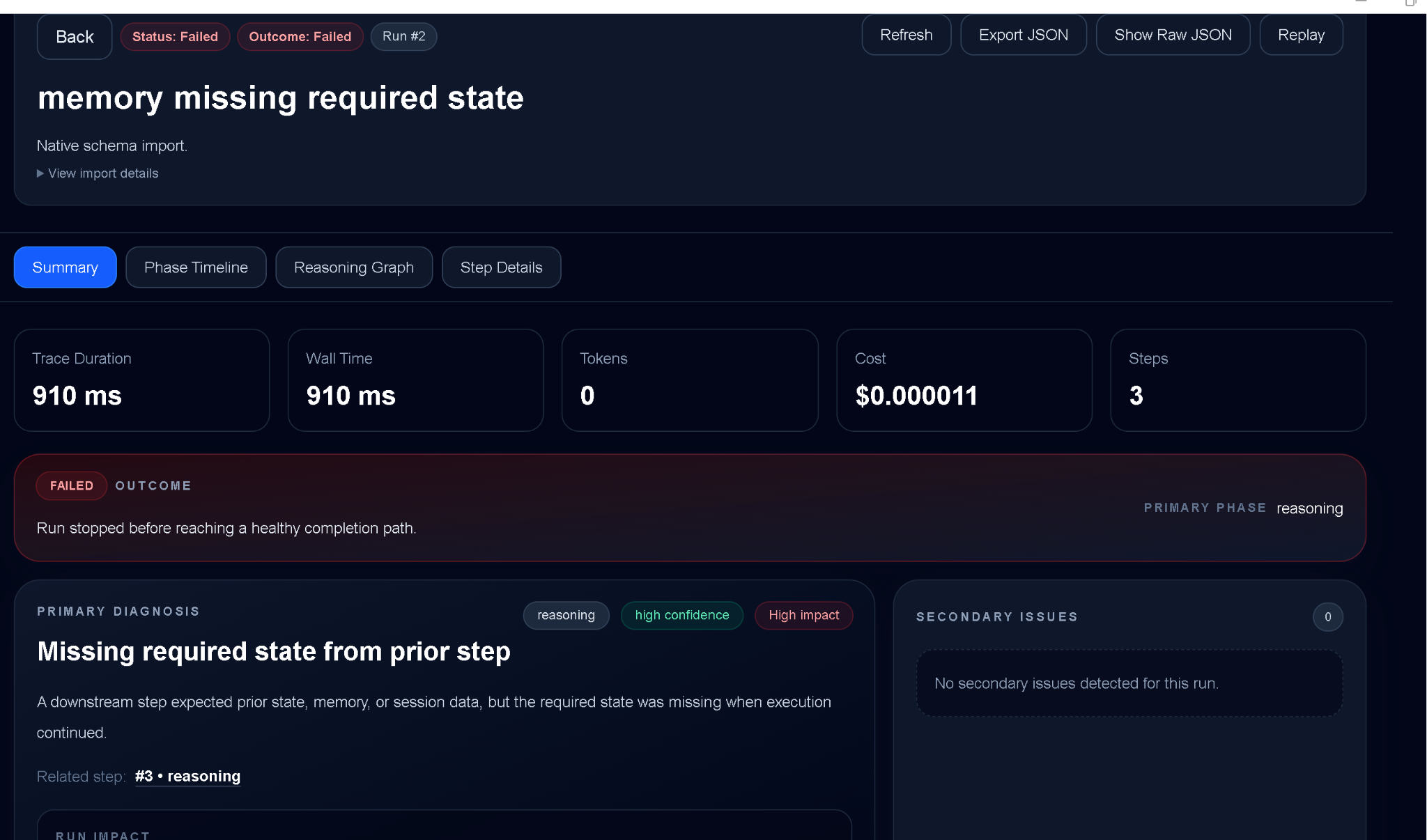Expand View import details
1427x840 pixels.
pyautogui.click(x=98, y=173)
